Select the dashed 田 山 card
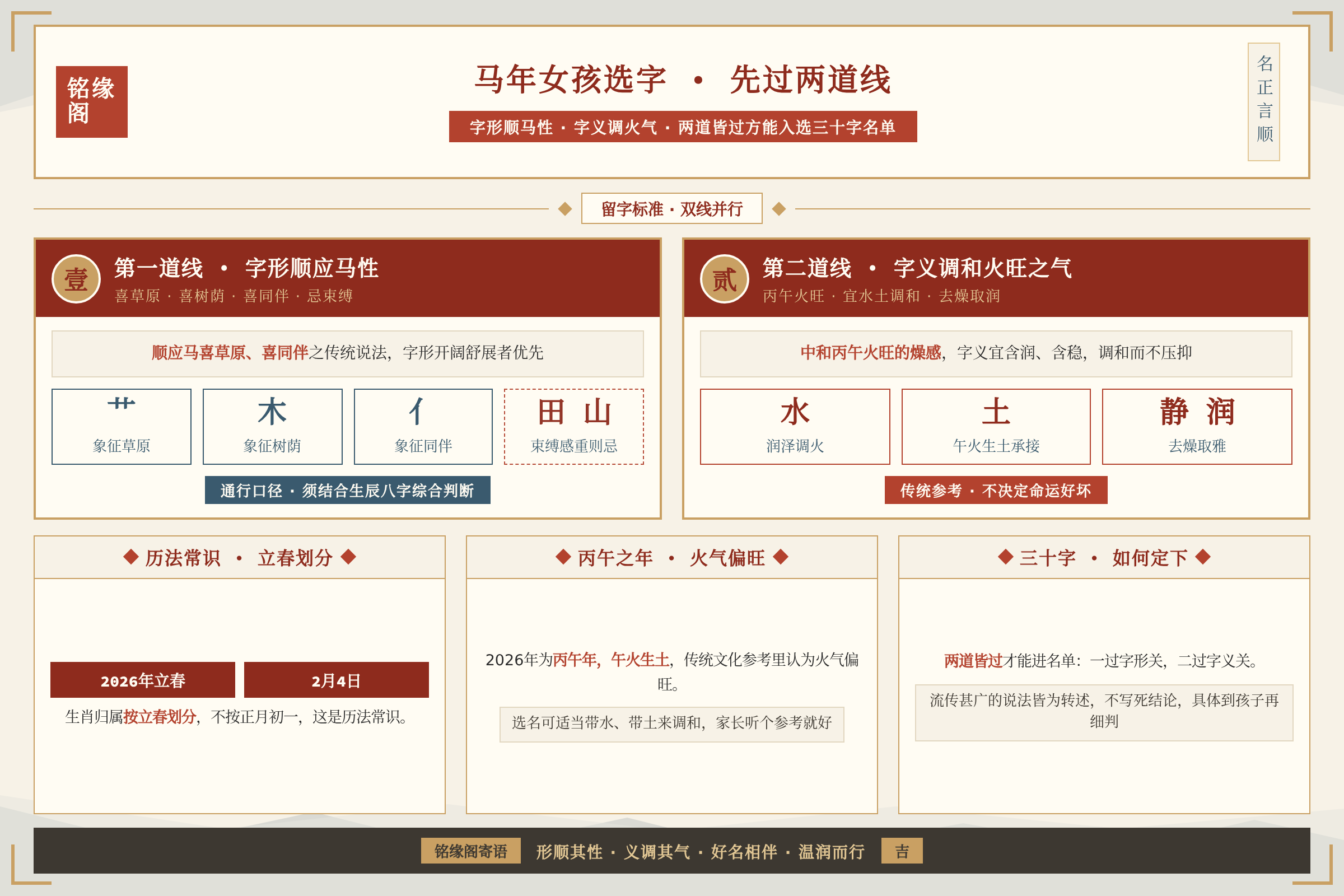Screen dimensions: 1344x896 573,426
